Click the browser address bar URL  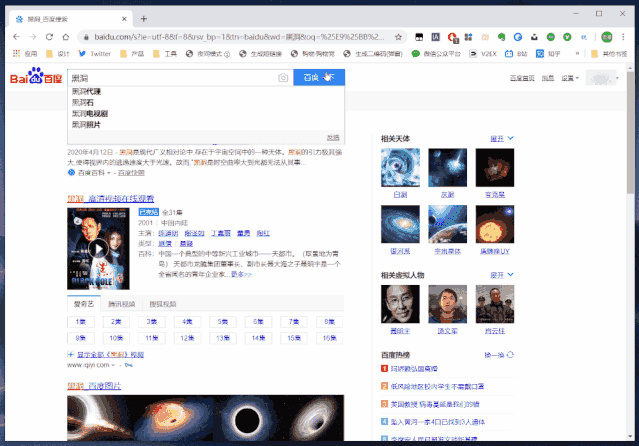239,37
